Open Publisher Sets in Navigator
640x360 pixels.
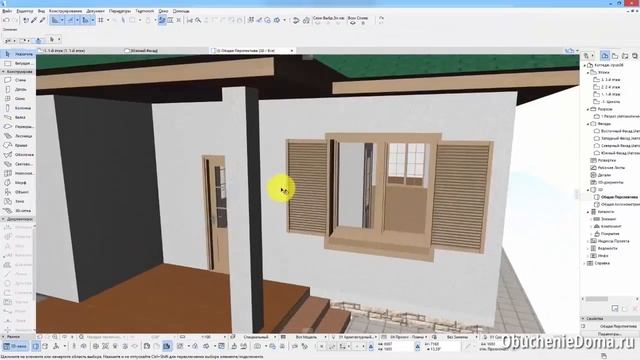coord(635,56)
